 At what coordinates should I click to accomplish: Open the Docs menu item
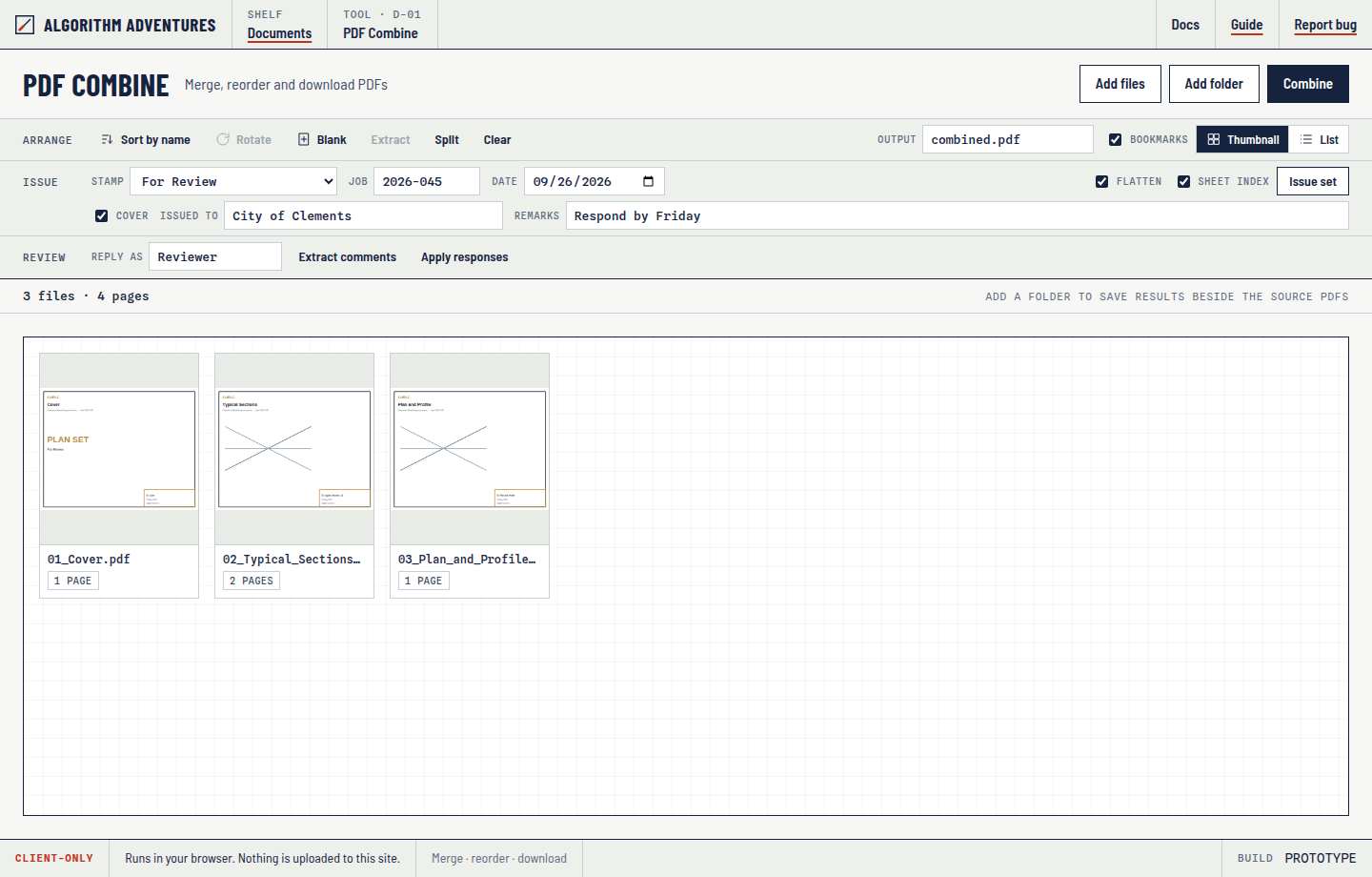[1185, 25]
